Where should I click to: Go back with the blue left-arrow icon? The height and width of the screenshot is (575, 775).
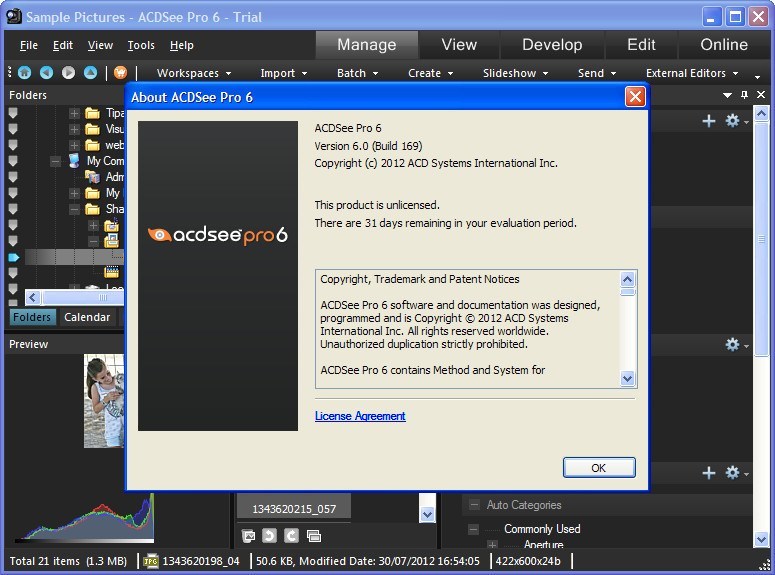(x=46, y=73)
